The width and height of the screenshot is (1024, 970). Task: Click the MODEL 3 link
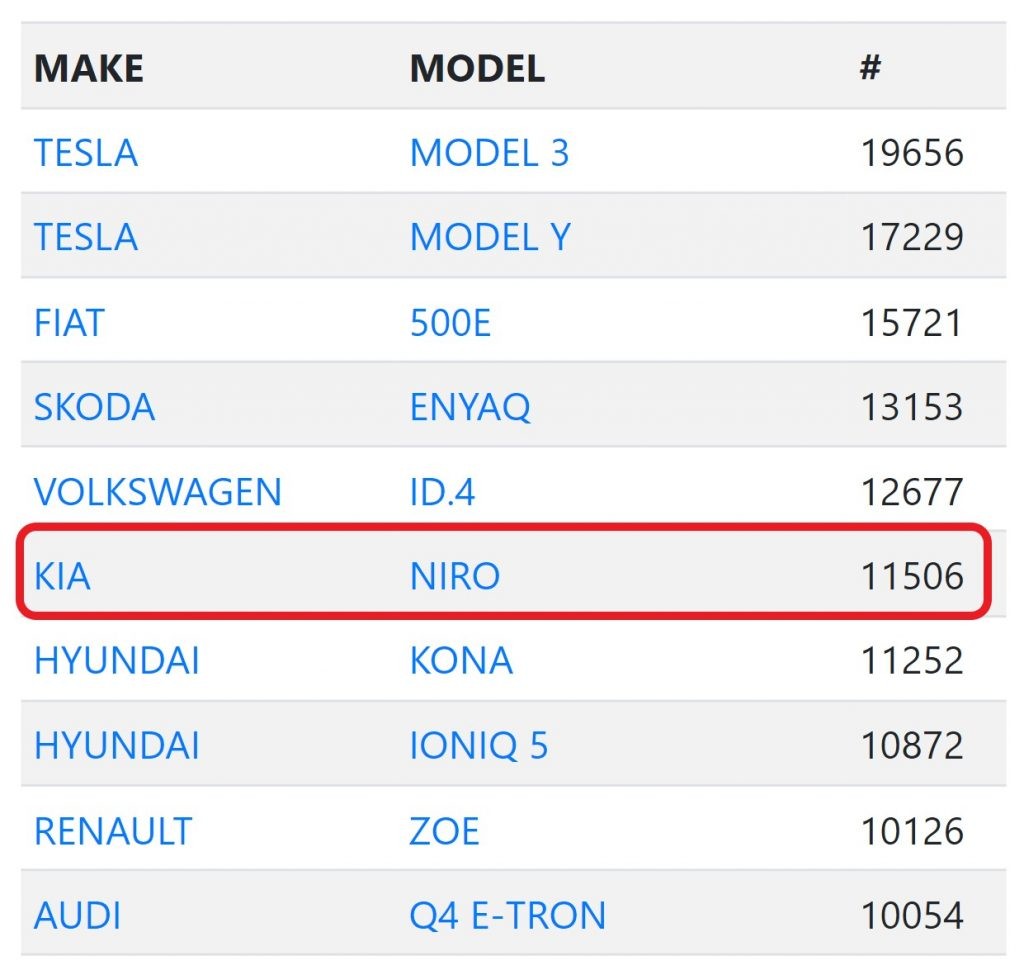pos(489,153)
